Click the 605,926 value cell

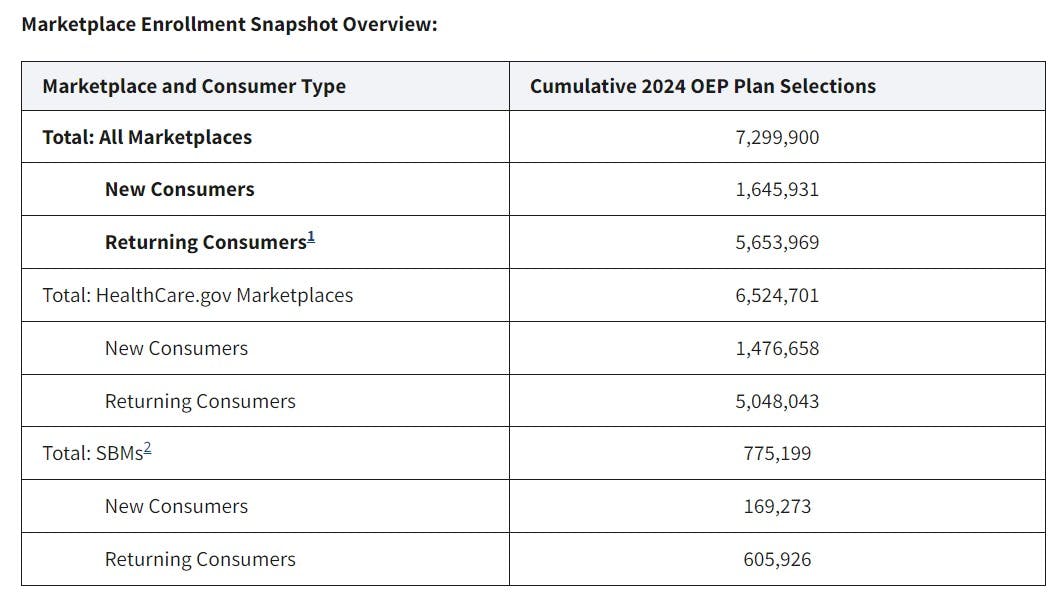coord(777,559)
